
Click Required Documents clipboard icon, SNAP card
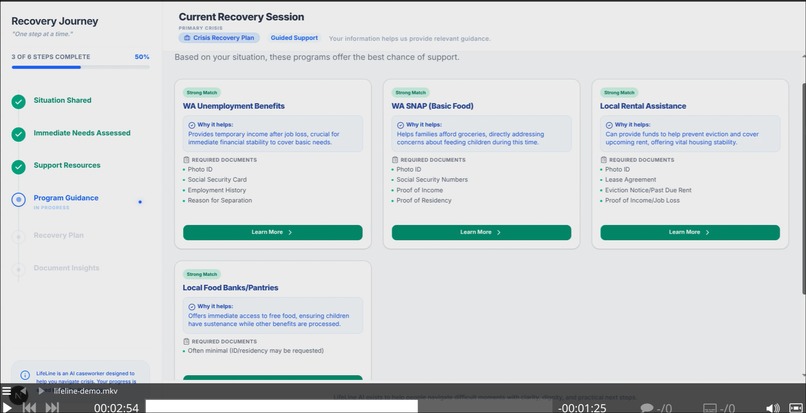click(395, 160)
